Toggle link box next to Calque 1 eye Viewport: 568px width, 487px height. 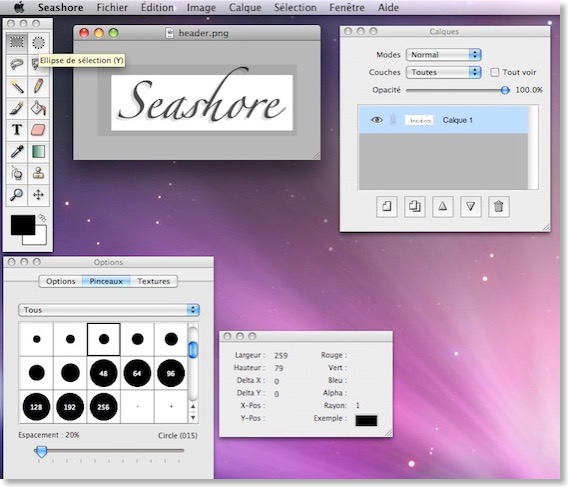tap(393, 120)
